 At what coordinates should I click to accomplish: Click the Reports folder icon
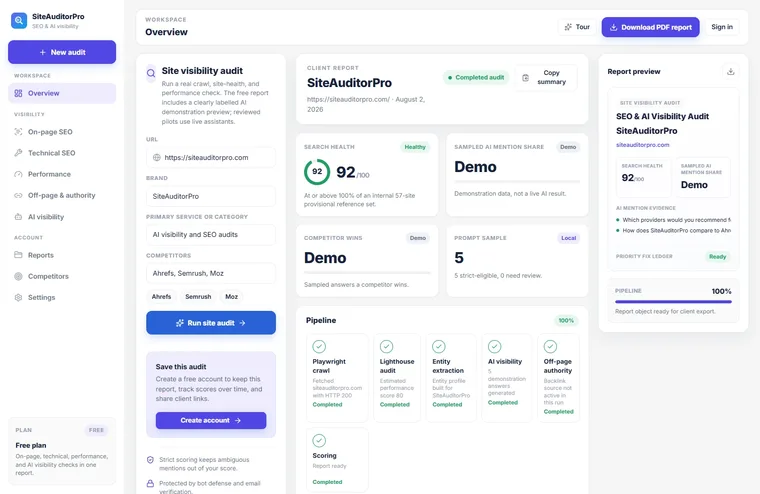click(x=18, y=255)
